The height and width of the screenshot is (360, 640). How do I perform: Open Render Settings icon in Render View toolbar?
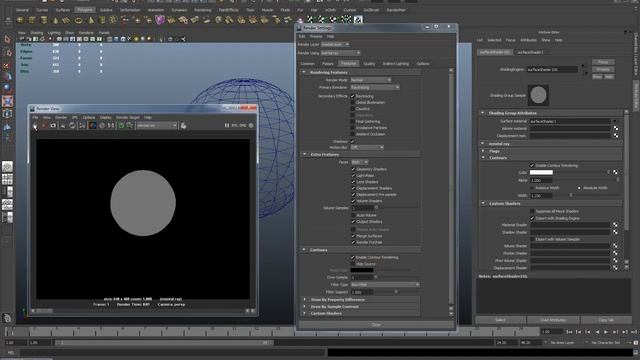click(x=82, y=126)
